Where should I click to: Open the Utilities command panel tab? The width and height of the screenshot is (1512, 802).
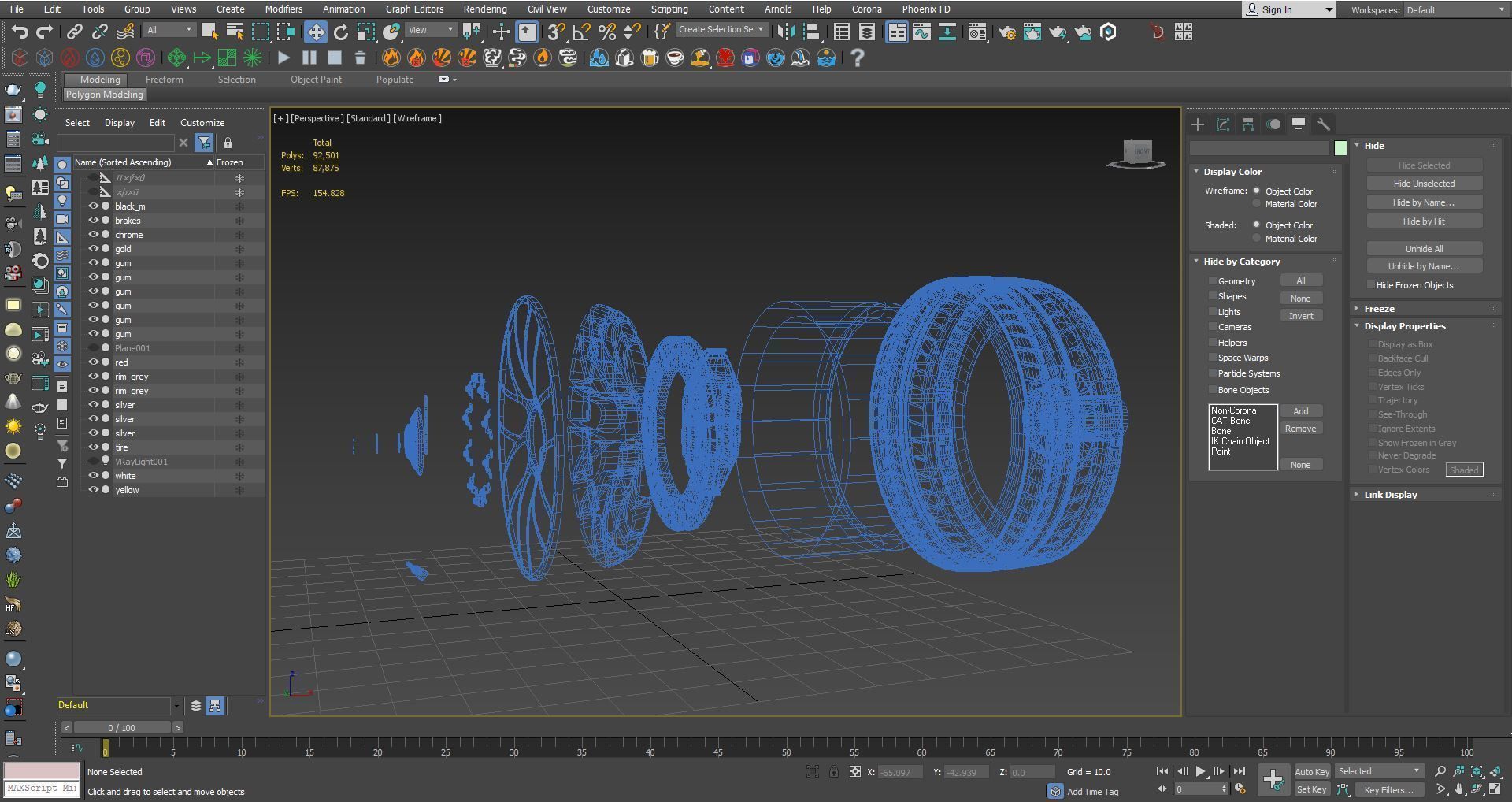tap(1324, 124)
